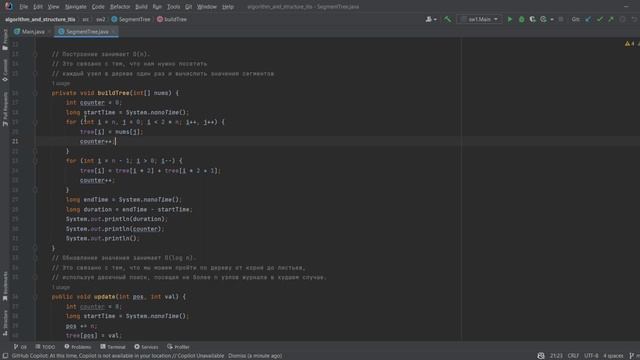Click Git Push arrow icon
Viewport: 640px width, 360px height.
tap(611, 19)
